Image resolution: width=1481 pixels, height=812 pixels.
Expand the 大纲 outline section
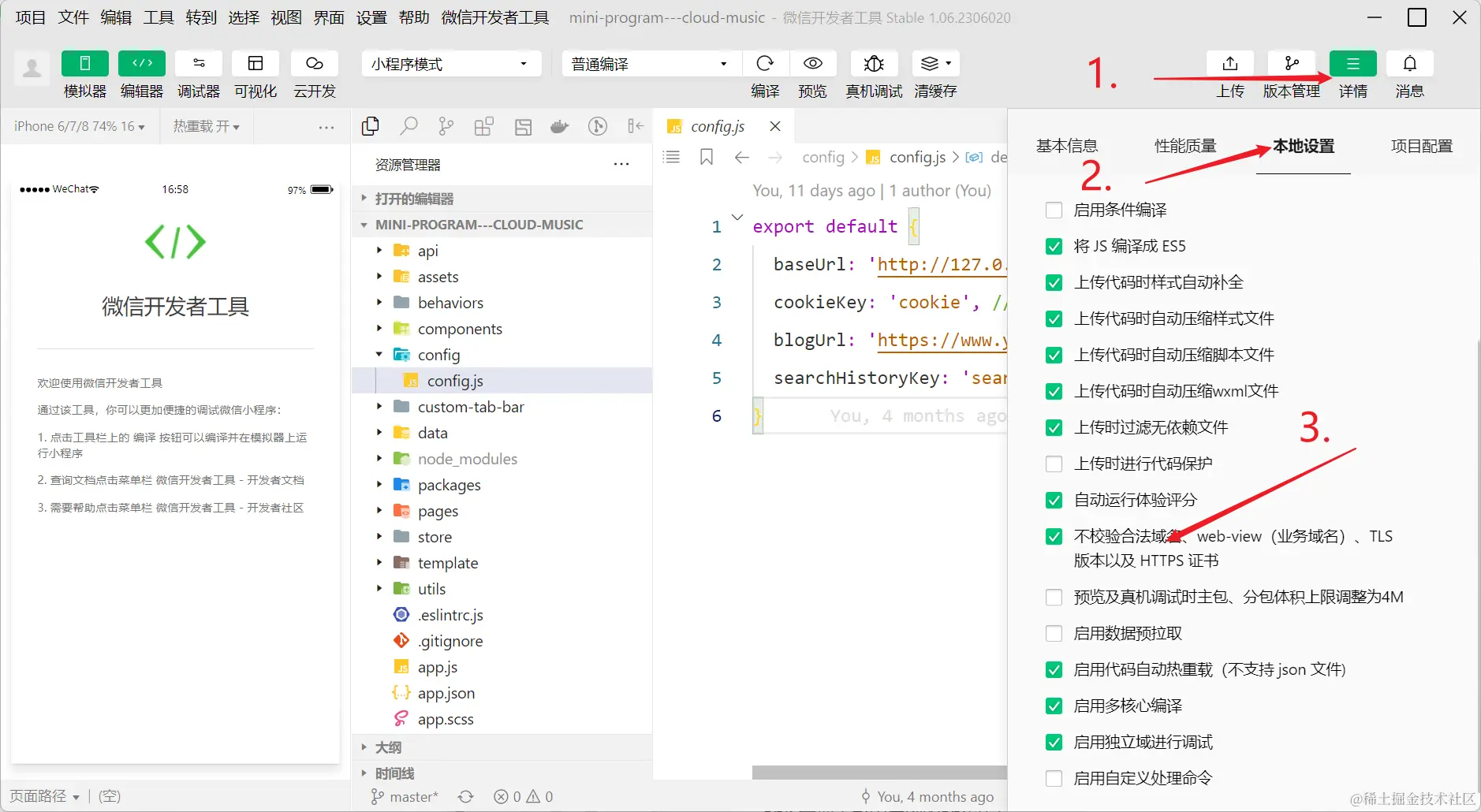point(502,747)
